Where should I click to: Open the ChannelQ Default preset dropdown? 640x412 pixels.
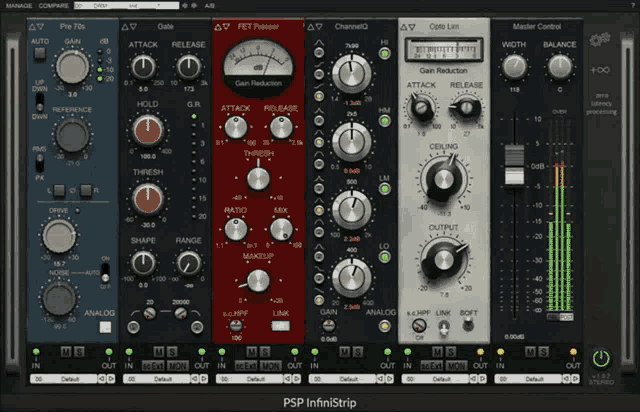(342, 379)
